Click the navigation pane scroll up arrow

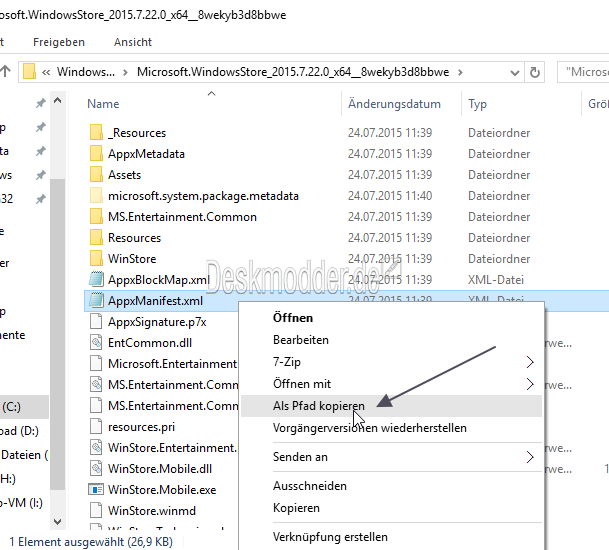[x=57, y=101]
